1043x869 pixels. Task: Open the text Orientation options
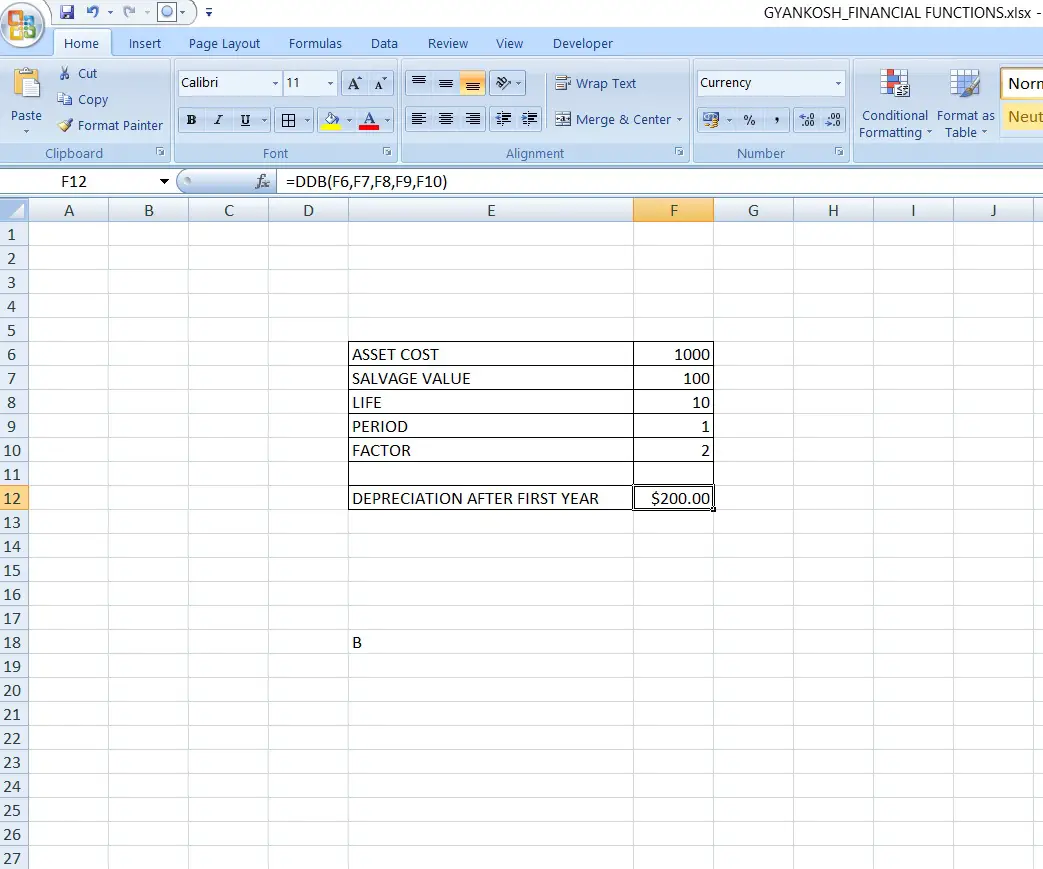click(508, 83)
